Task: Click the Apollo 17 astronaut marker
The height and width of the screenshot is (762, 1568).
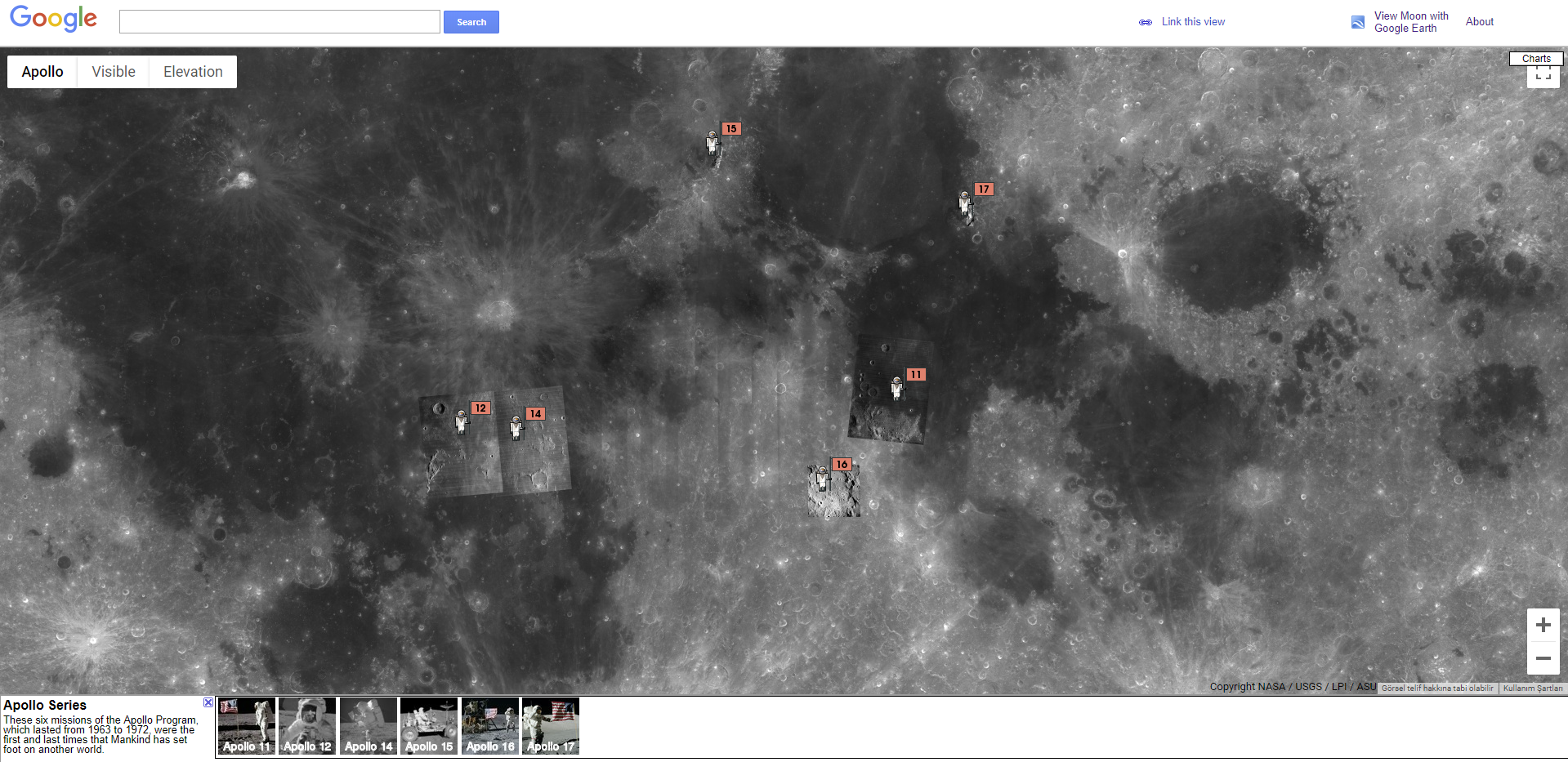Action: pos(965,203)
